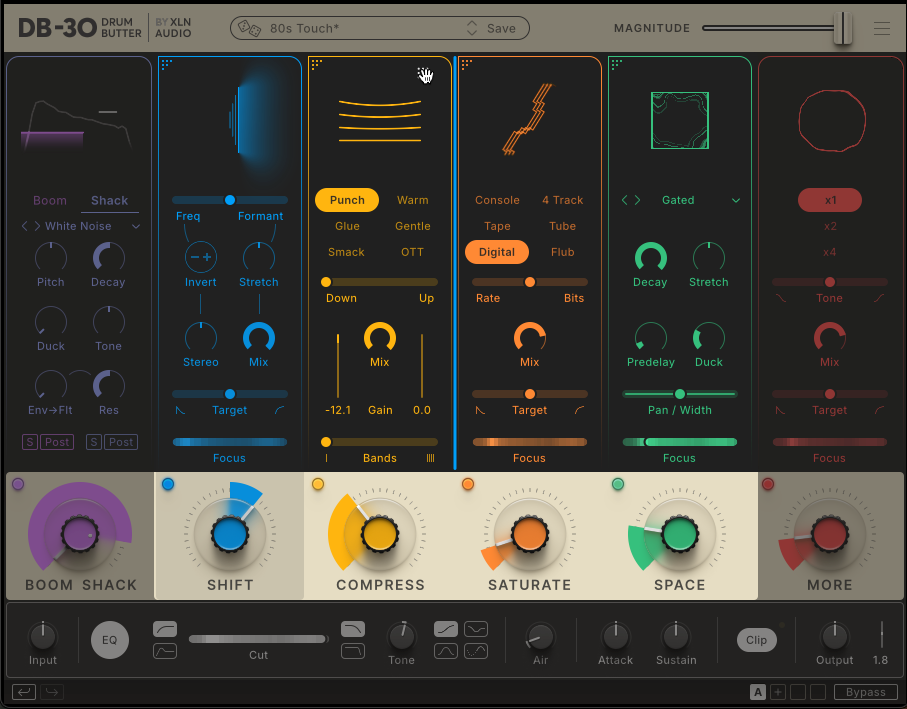Toggle the Compress module power dot
Screen dimensions: 907x709
(318, 484)
